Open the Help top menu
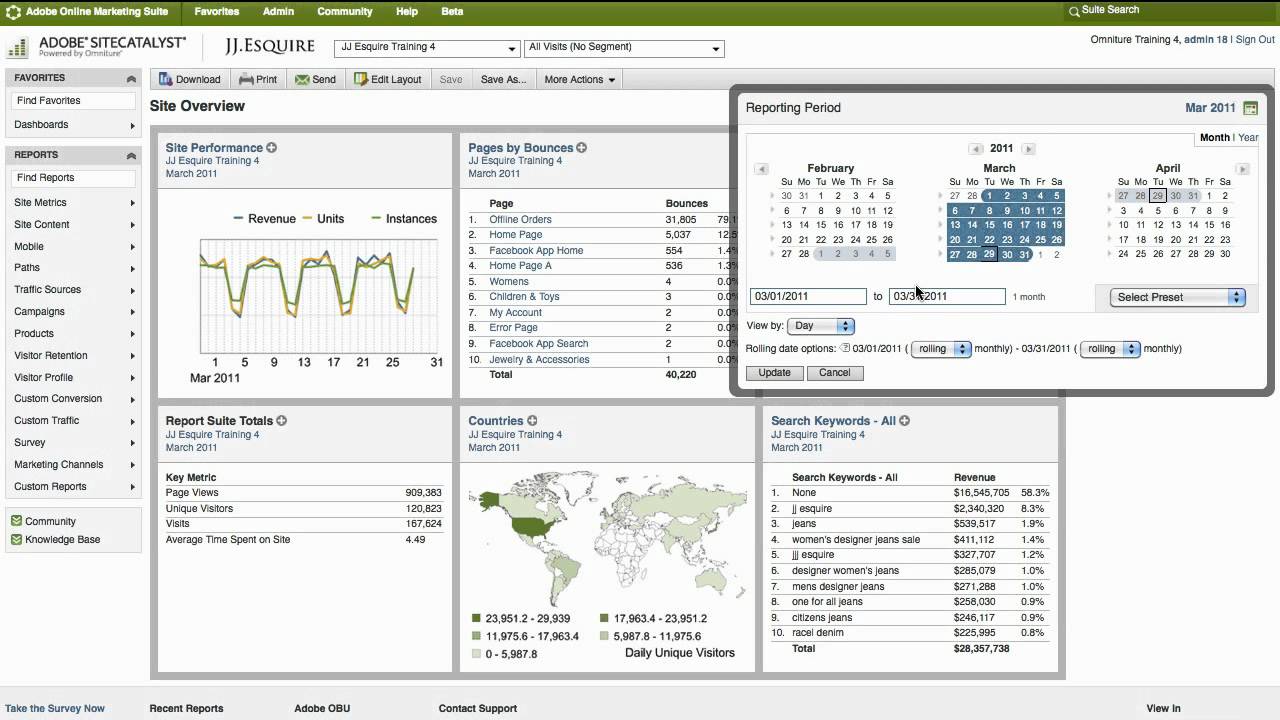The height and width of the screenshot is (720, 1280). pos(407,12)
